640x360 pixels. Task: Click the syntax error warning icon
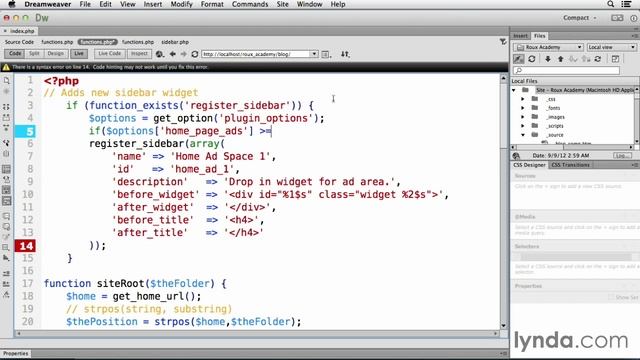pos(6,67)
